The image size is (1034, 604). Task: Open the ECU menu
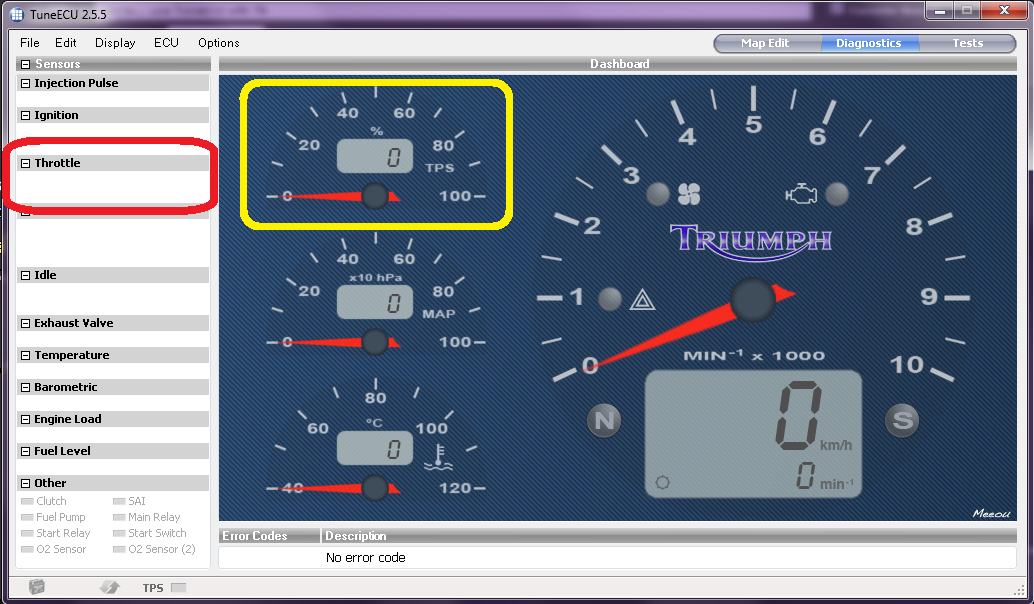[x=166, y=43]
